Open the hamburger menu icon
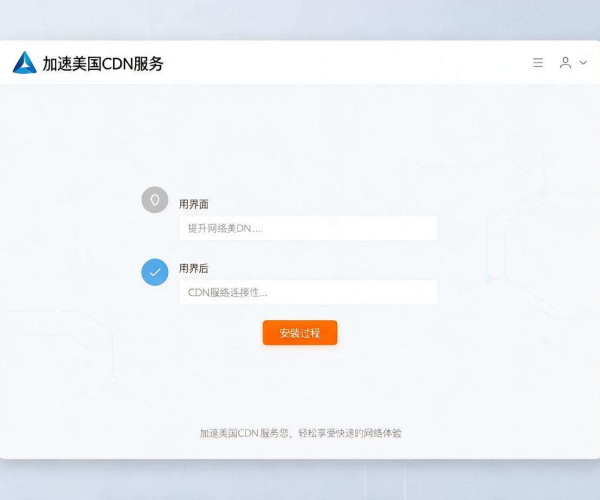600x500 pixels. (538, 62)
